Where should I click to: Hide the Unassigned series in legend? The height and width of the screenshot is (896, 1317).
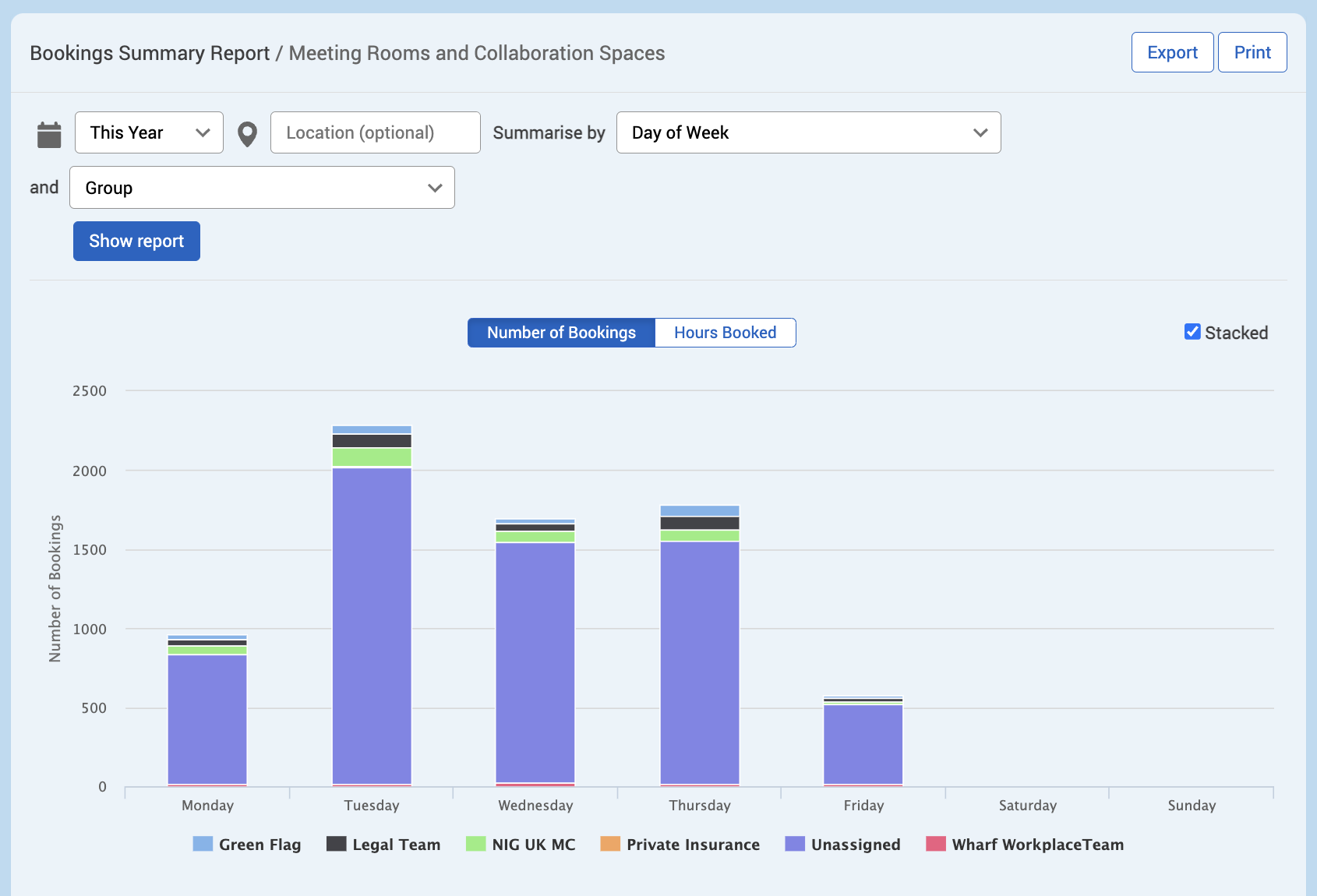click(842, 845)
